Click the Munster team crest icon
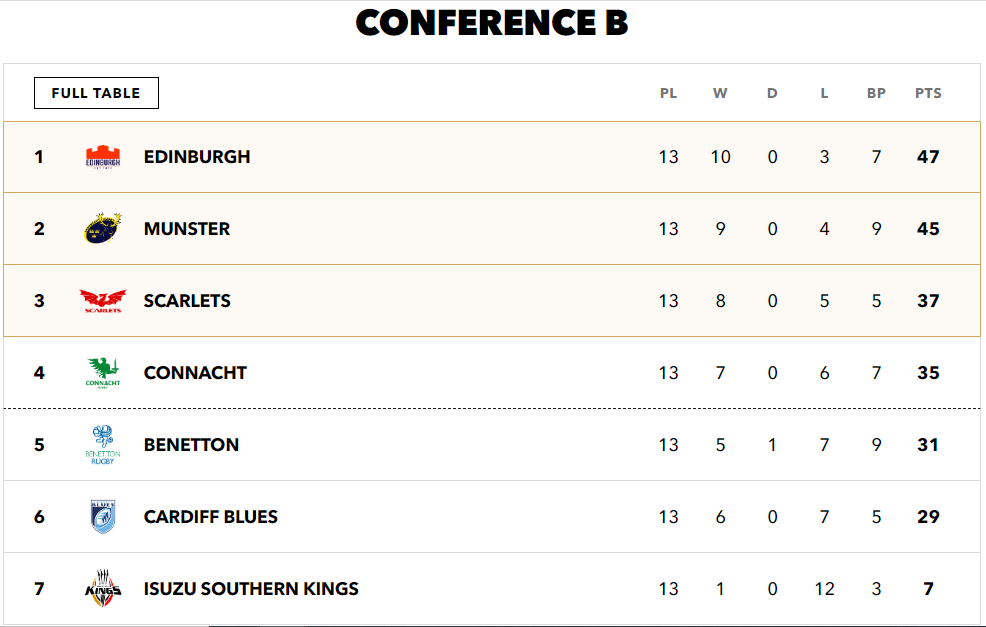Viewport: 986px width, 627px height. pos(102,228)
